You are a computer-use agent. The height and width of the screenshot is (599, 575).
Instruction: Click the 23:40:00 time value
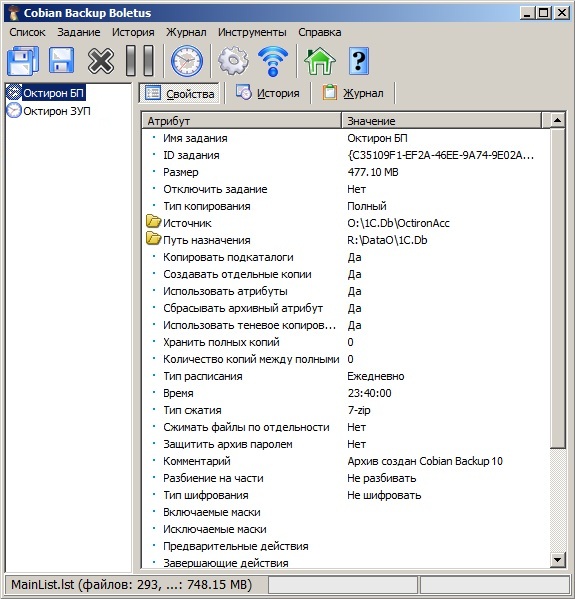(369, 393)
